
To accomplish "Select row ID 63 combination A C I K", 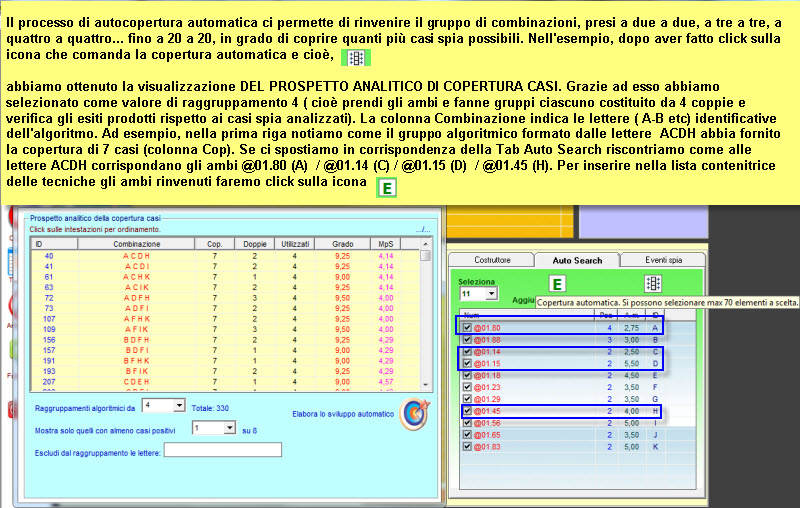I will click(226, 287).
